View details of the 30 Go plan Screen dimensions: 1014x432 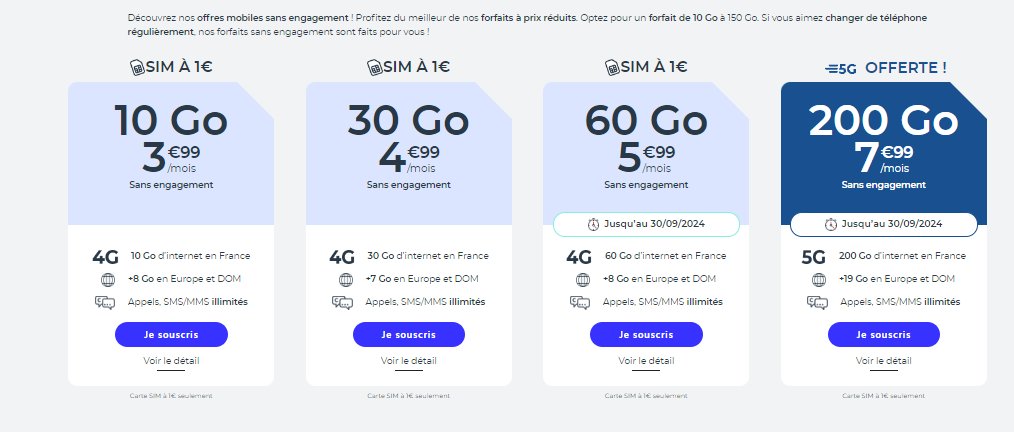tap(408, 361)
